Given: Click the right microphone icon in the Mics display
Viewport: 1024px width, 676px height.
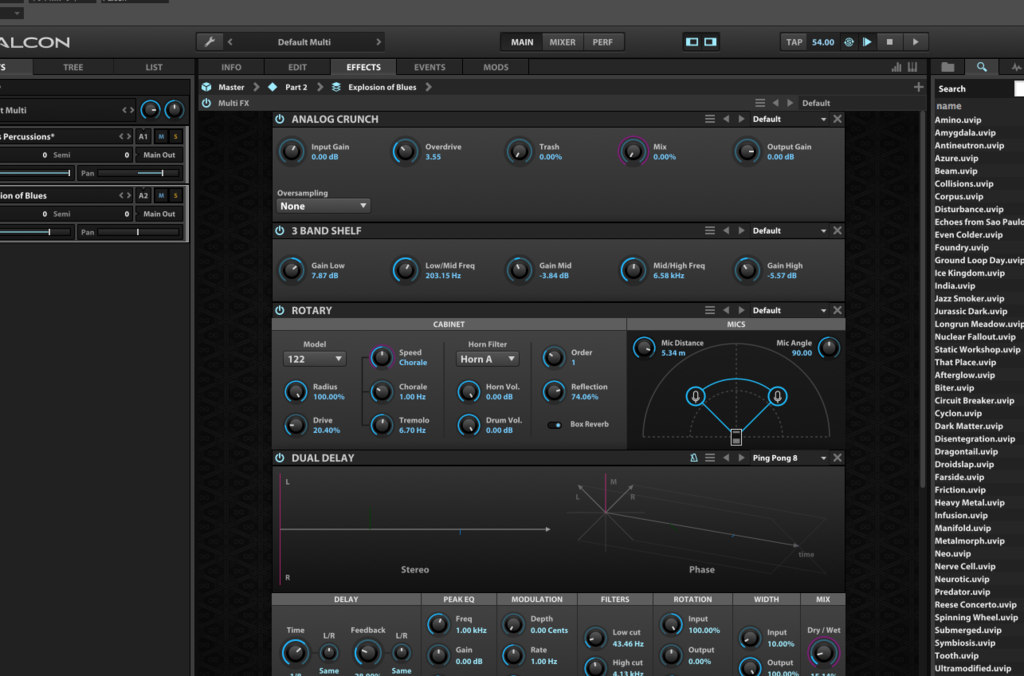Looking at the screenshot, I should (777, 396).
